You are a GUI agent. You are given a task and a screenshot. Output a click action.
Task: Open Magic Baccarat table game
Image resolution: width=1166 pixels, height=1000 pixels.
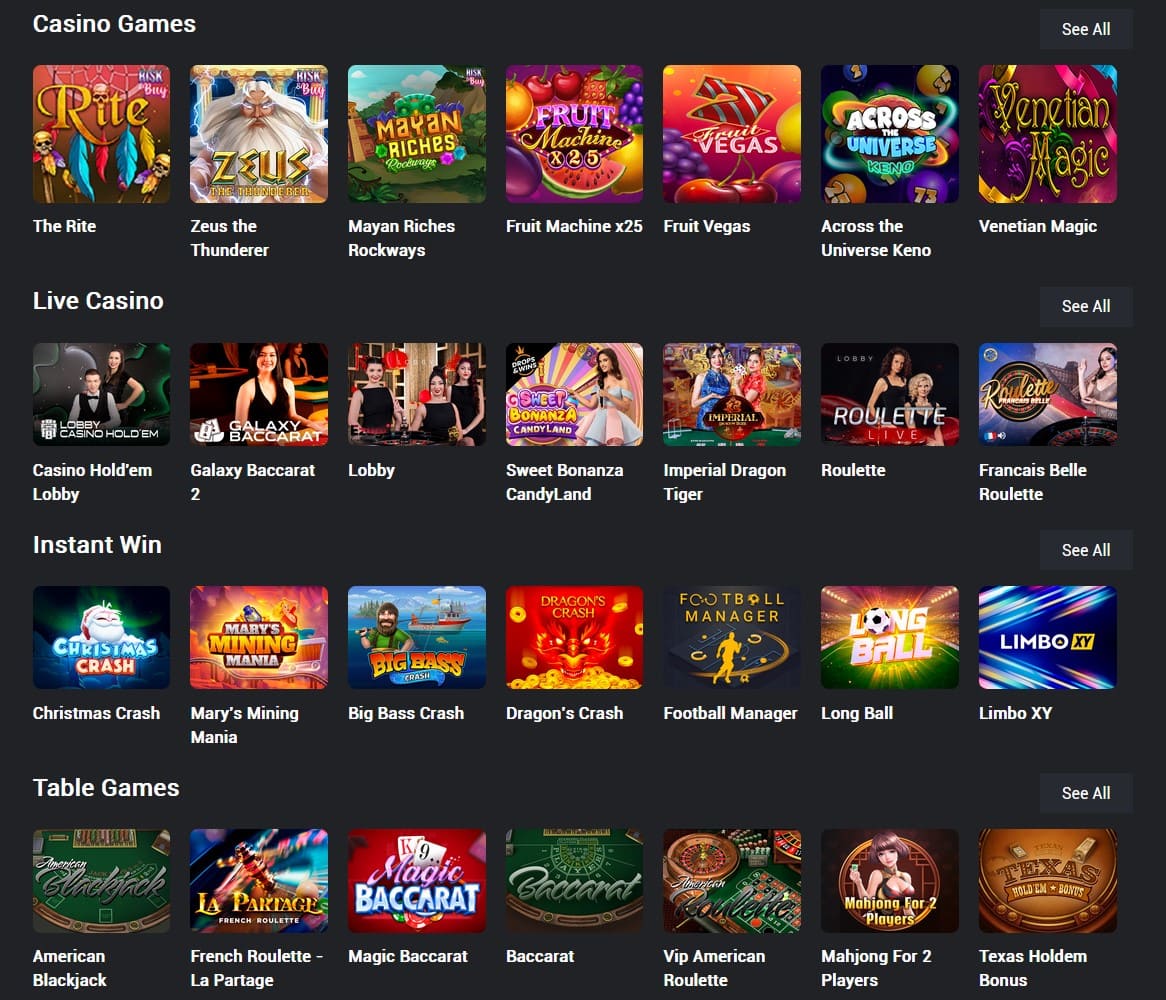pyautogui.click(x=416, y=880)
